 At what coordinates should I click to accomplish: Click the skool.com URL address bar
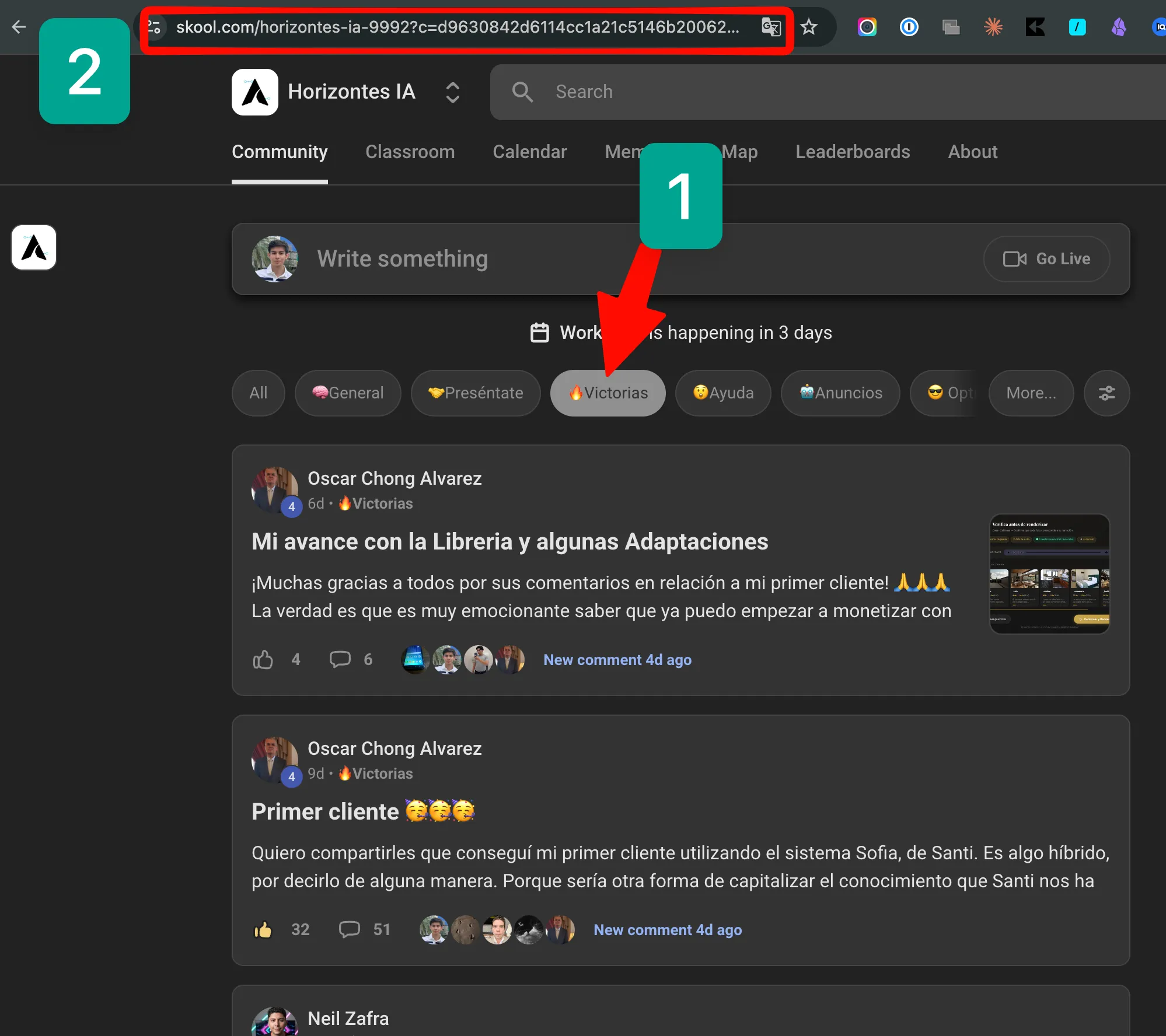click(458, 27)
